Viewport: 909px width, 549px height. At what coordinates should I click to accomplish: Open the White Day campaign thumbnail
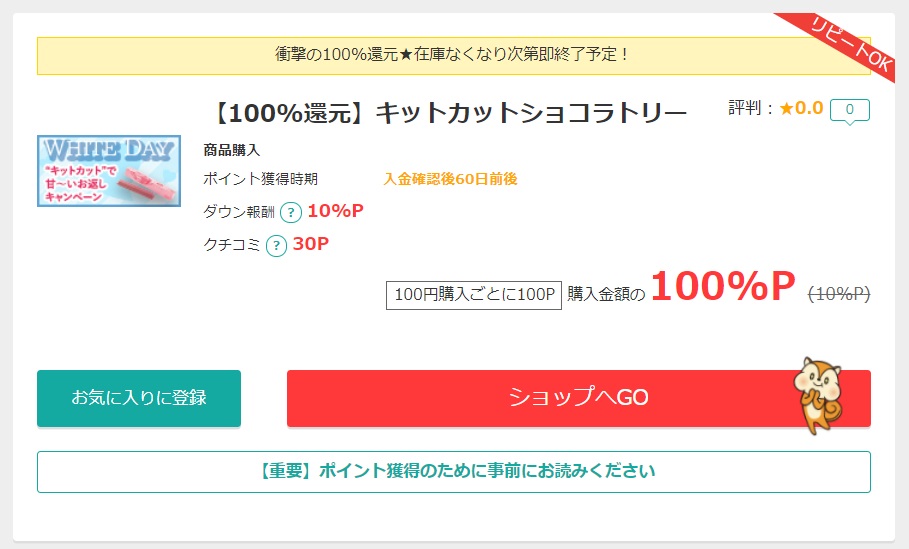click(x=109, y=171)
